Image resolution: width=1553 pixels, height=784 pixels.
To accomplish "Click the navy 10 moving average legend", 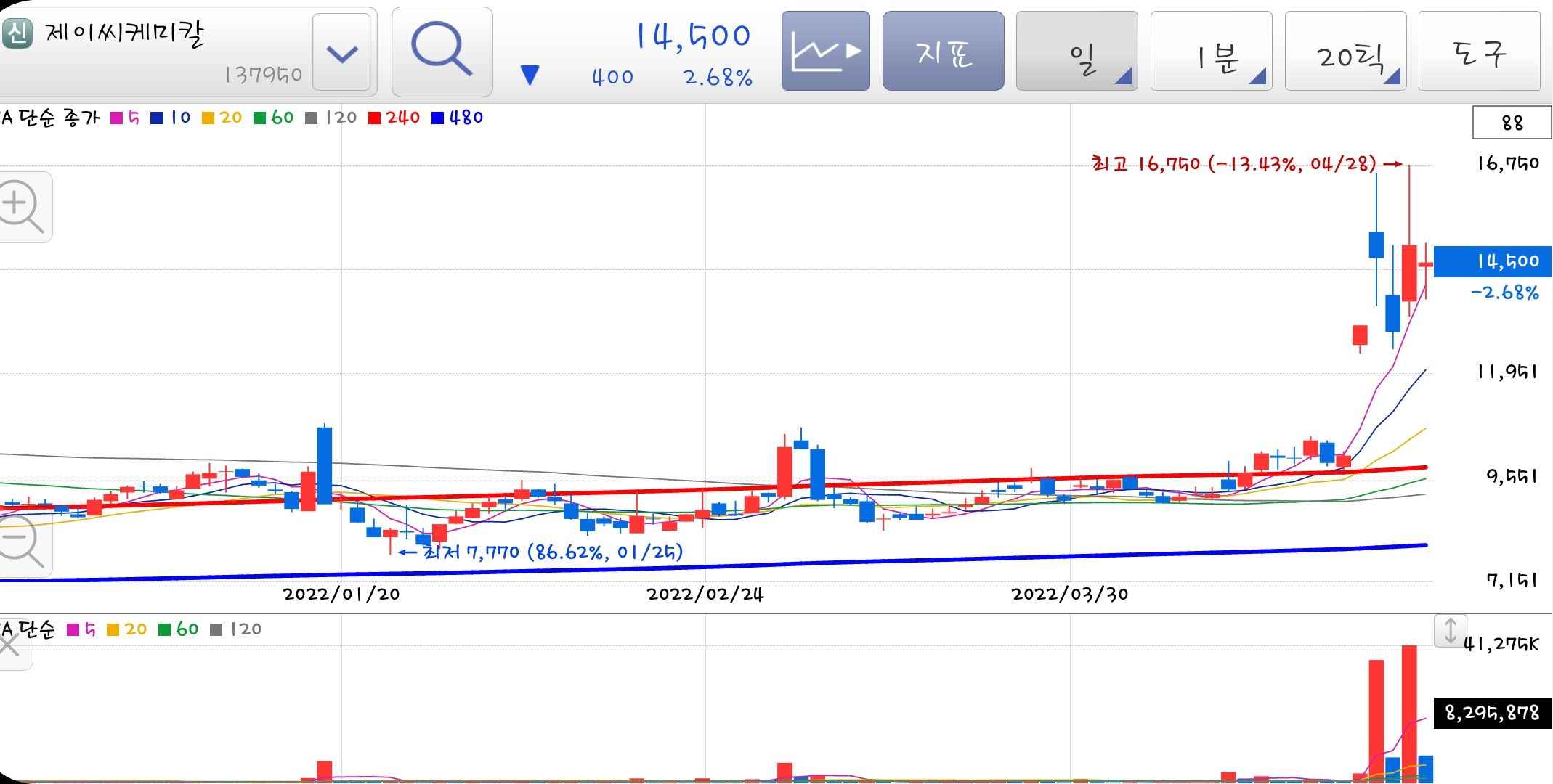I will (x=170, y=118).
